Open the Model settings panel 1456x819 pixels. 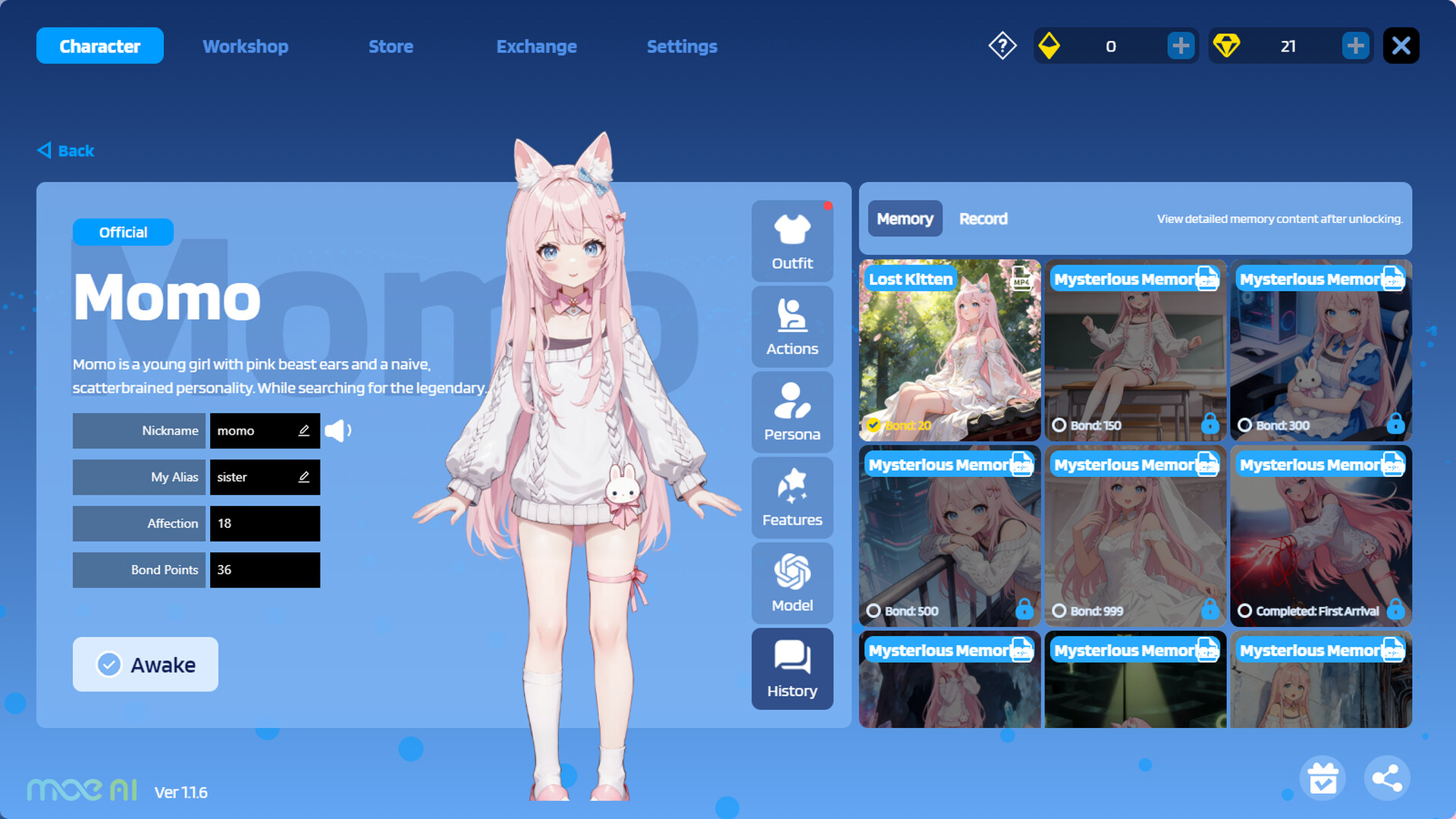coord(792,583)
